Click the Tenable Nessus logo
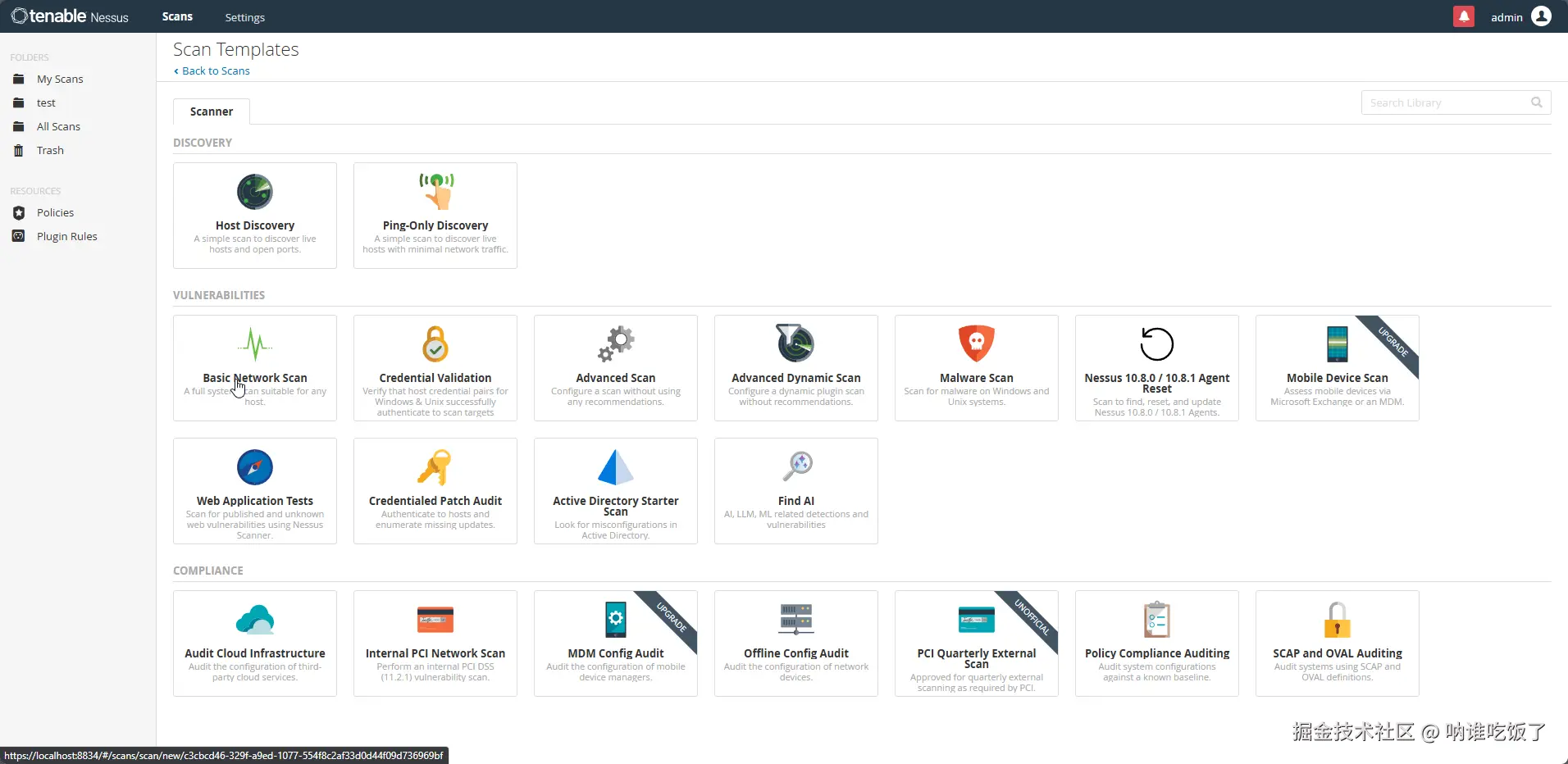Viewport: 1568px width, 764px height. pyautogui.click(x=70, y=16)
